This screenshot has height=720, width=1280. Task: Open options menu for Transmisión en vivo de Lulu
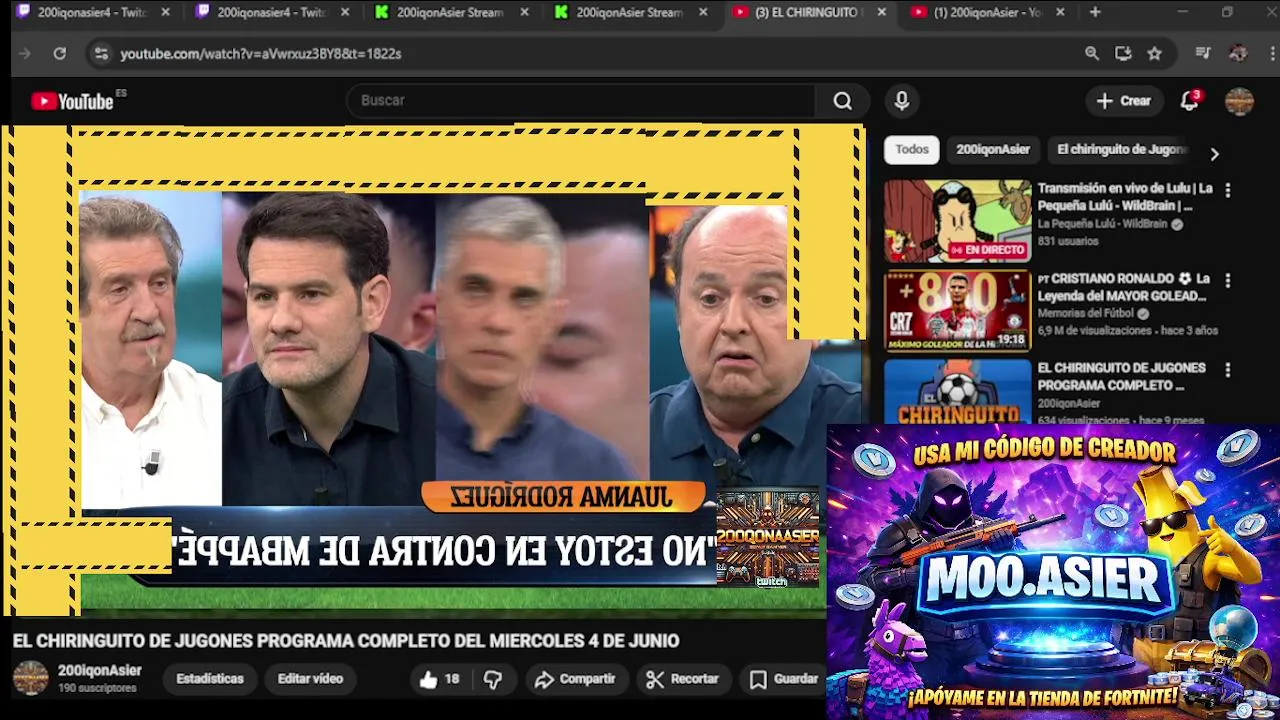[x=1228, y=190]
